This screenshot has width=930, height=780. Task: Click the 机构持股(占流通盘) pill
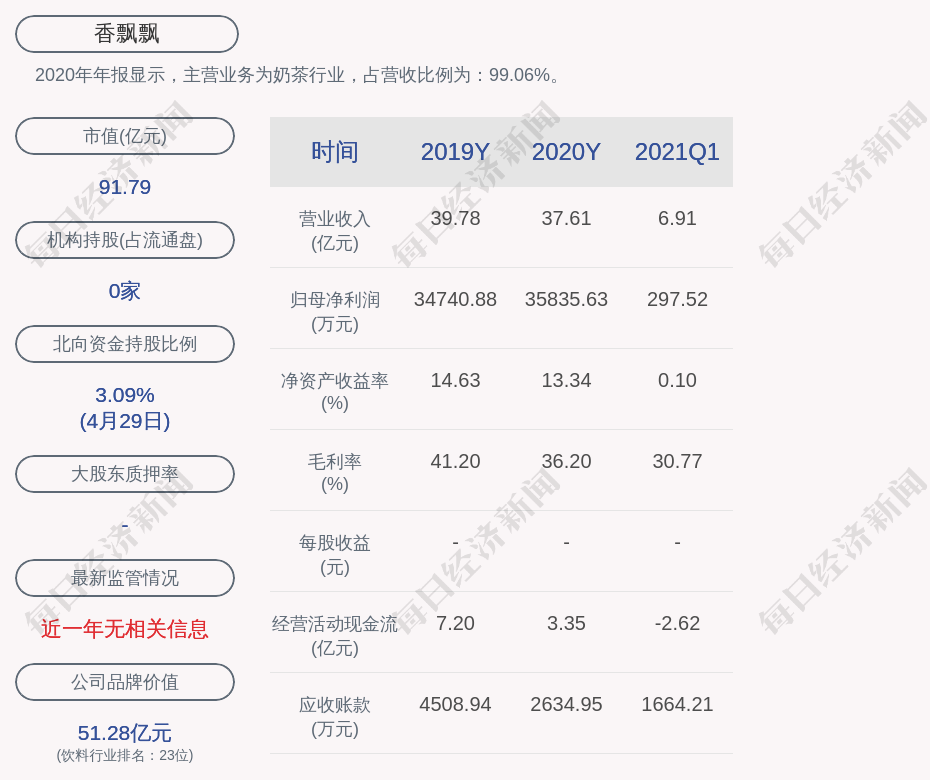tap(125, 240)
